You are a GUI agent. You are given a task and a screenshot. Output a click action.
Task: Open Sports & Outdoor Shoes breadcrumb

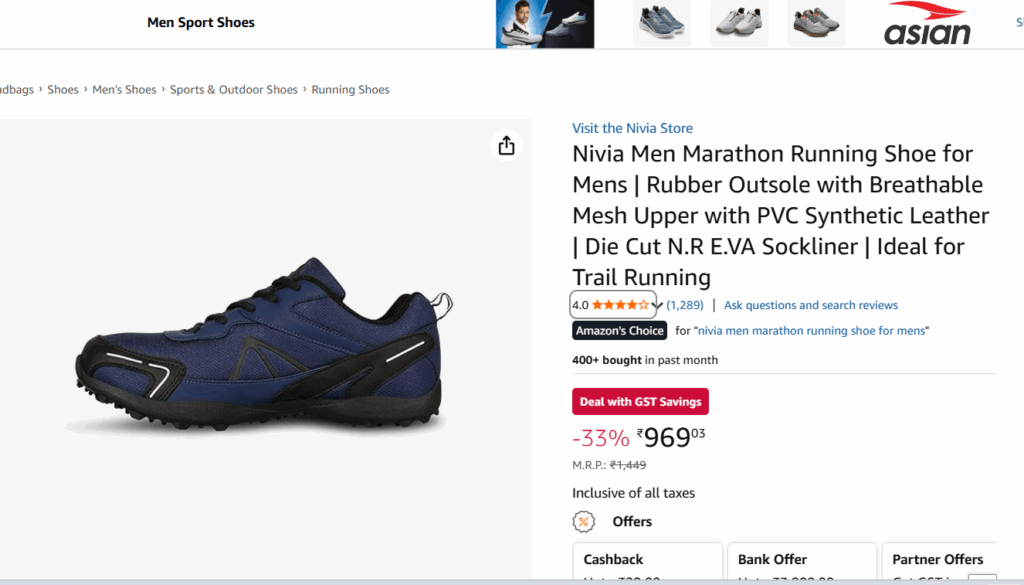234,90
